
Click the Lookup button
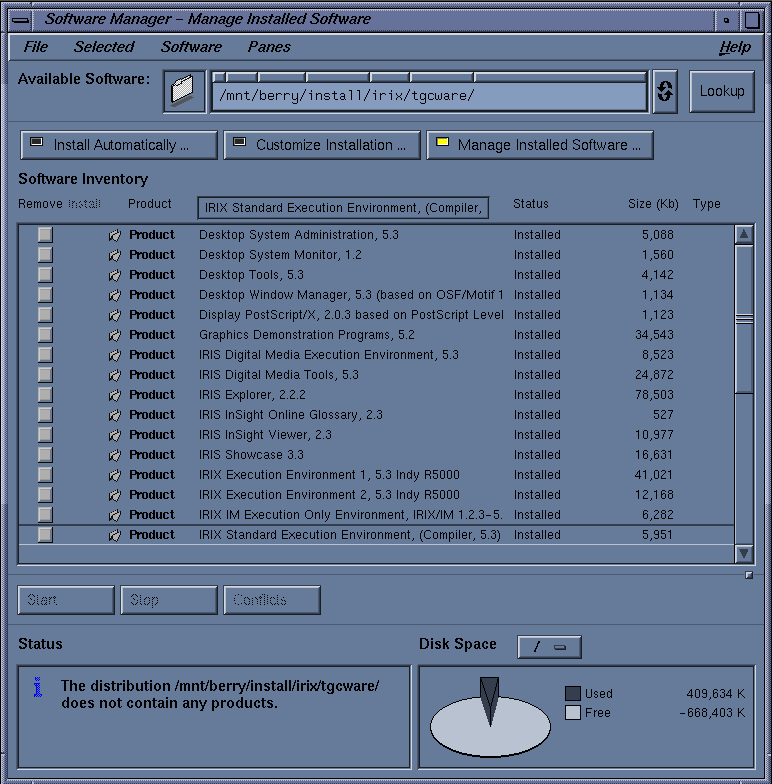click(722, 92)
